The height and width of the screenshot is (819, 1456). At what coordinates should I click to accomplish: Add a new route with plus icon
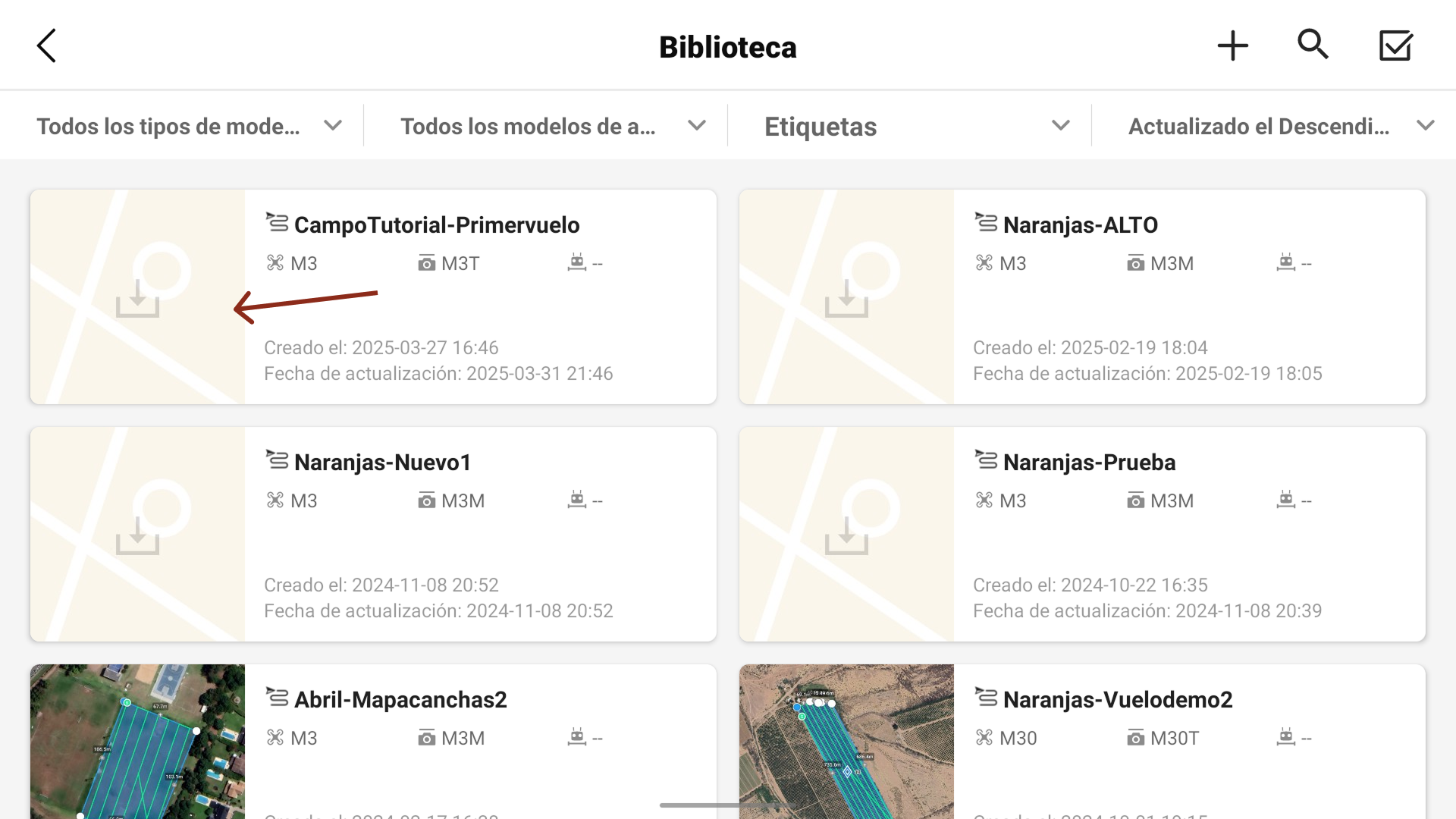click(x=1232, y=45)
